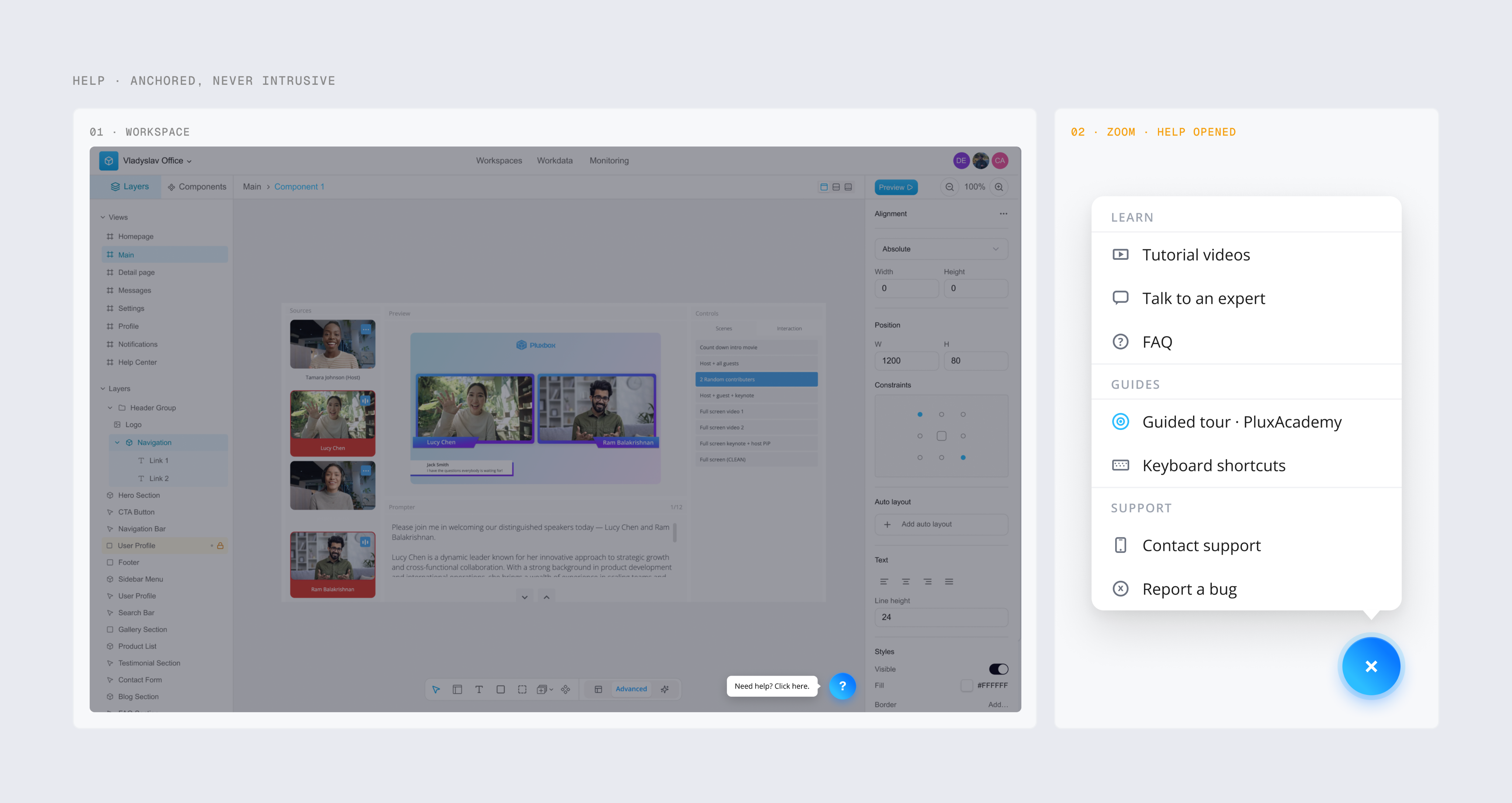Viewport: 1512px width, 803px height.
Task: Click the justify text icon
Action: (949, 582)
